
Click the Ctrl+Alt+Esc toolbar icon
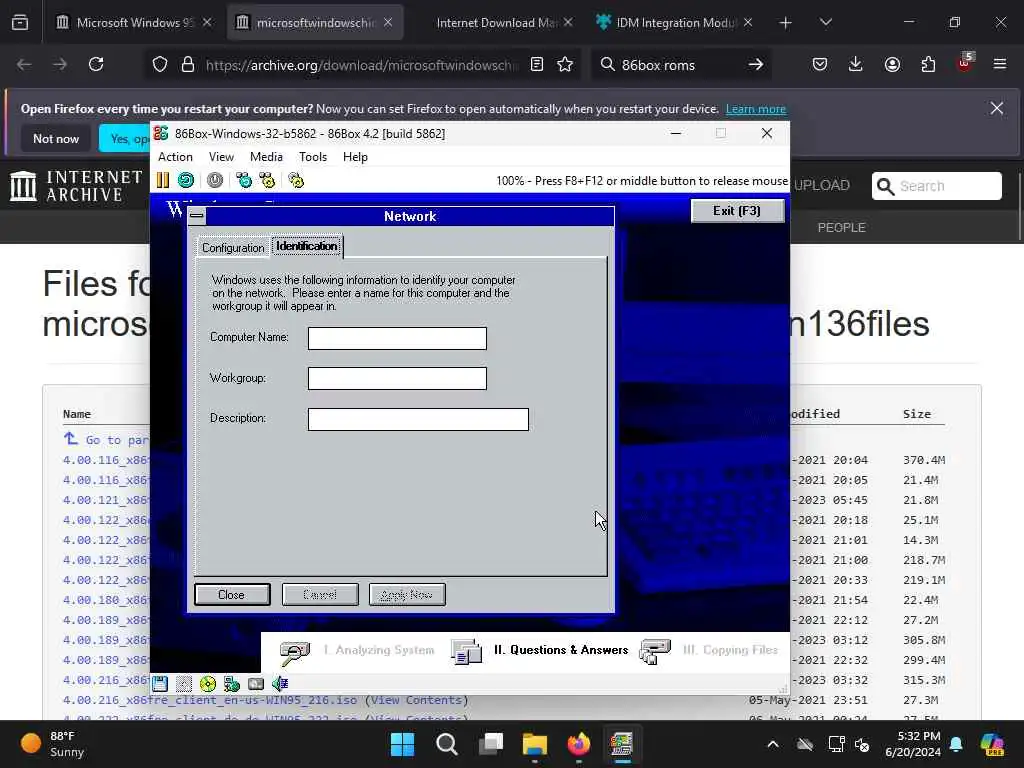(x=267, y=180)
